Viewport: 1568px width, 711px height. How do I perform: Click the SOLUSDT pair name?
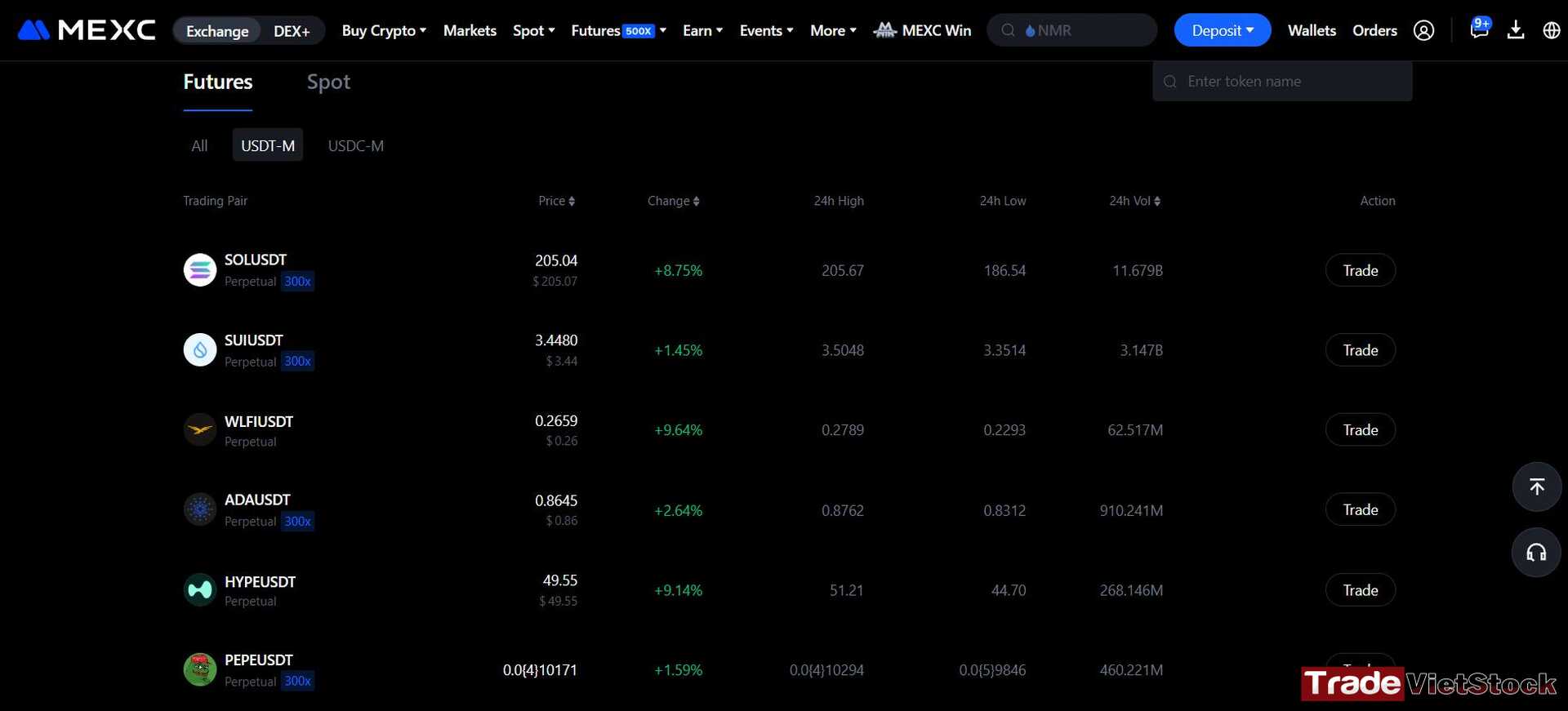coord(256,260)
